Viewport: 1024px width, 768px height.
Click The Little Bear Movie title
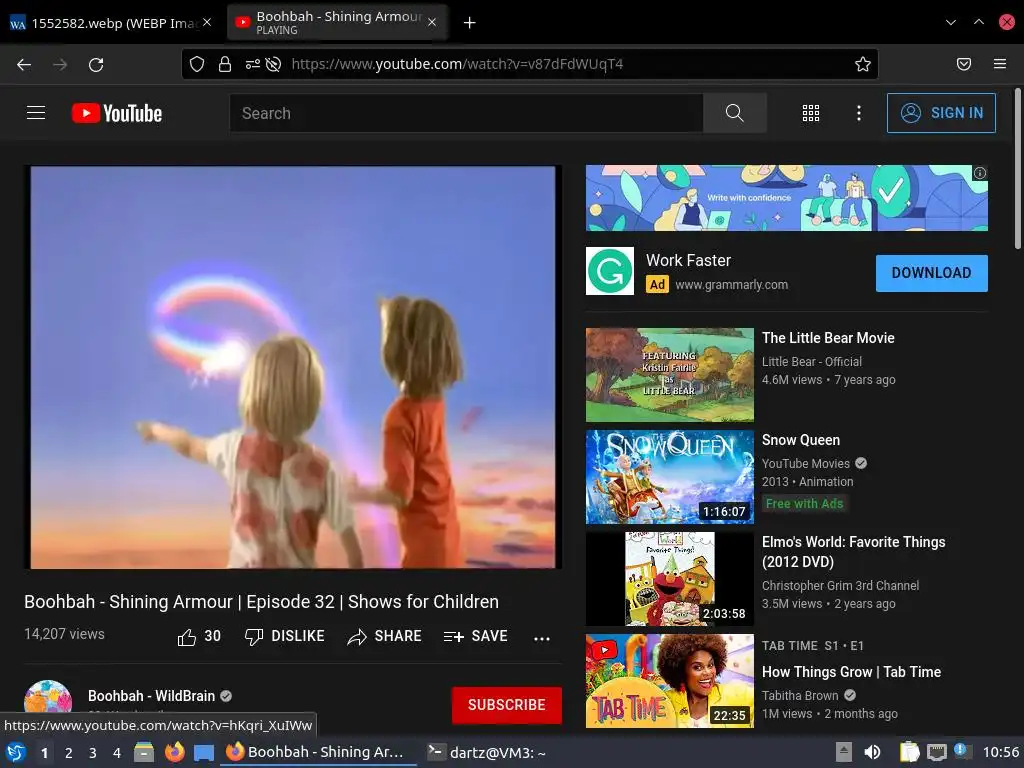pyautogui.click(x=828, y=338)
